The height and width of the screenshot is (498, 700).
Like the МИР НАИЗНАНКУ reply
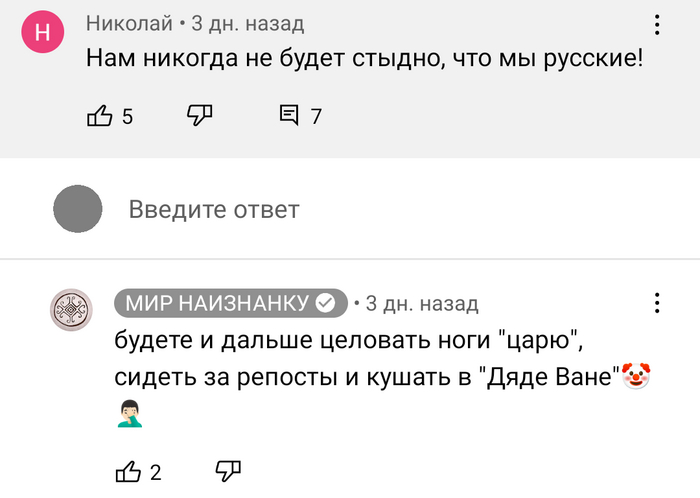129,472
